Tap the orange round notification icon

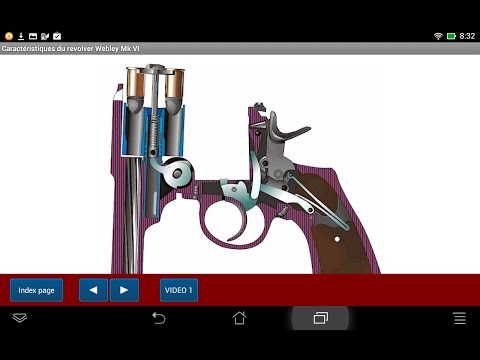pyautogui.click(x=9, y=36)
